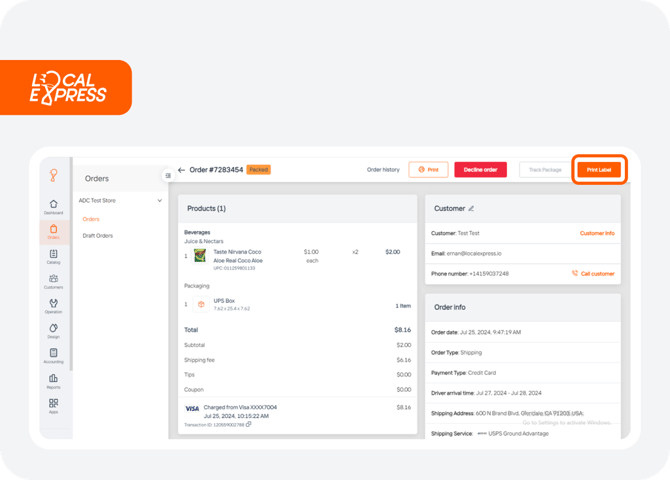The height and width of the screenshot is (480, 670).
Task: Click the Order Type Shipping row
Action: tap(523, 353)
